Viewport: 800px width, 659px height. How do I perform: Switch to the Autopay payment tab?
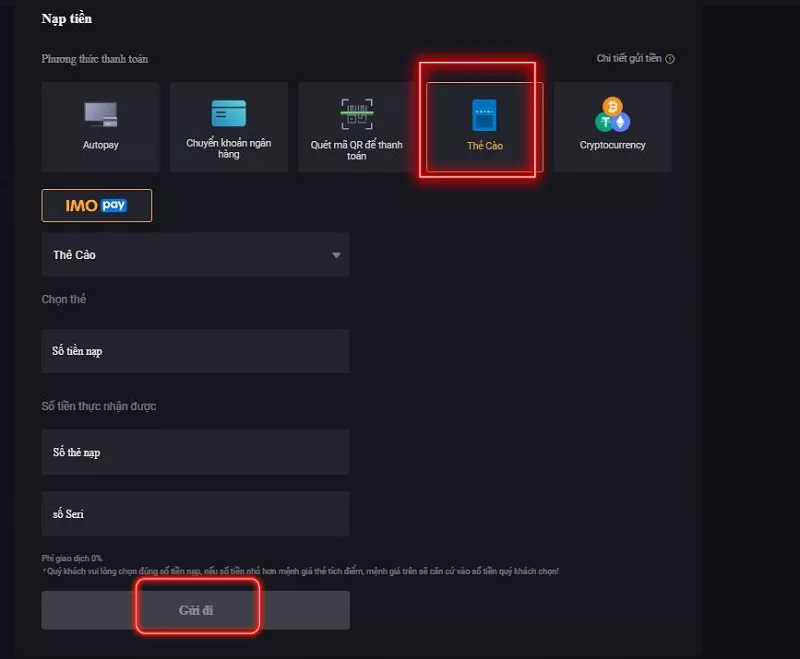coord(101,127)
